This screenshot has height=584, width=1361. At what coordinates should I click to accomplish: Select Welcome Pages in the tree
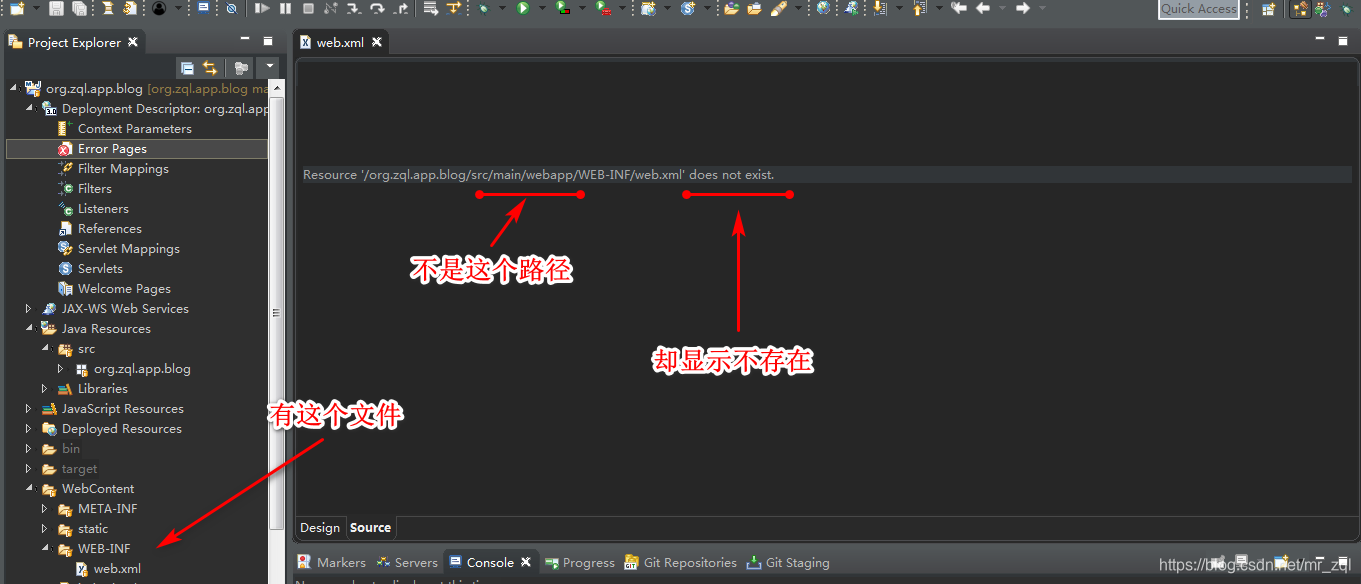click(x=124, y=289)
